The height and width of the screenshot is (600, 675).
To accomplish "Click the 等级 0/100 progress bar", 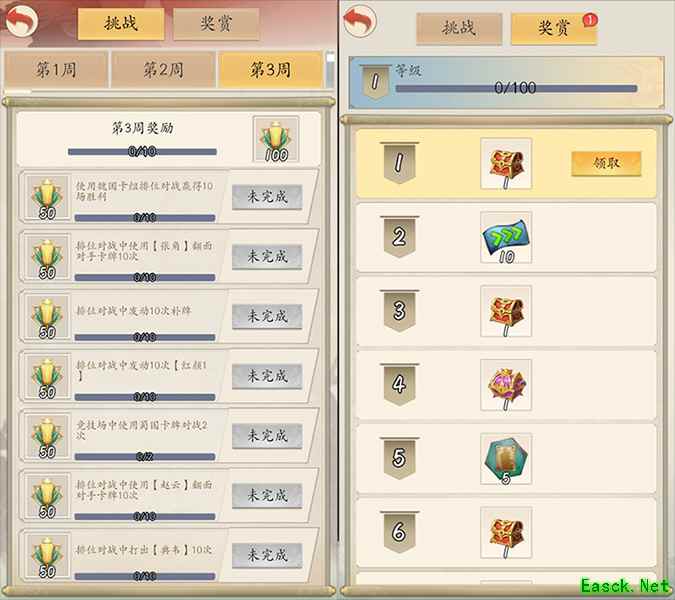I will [516, 89].
